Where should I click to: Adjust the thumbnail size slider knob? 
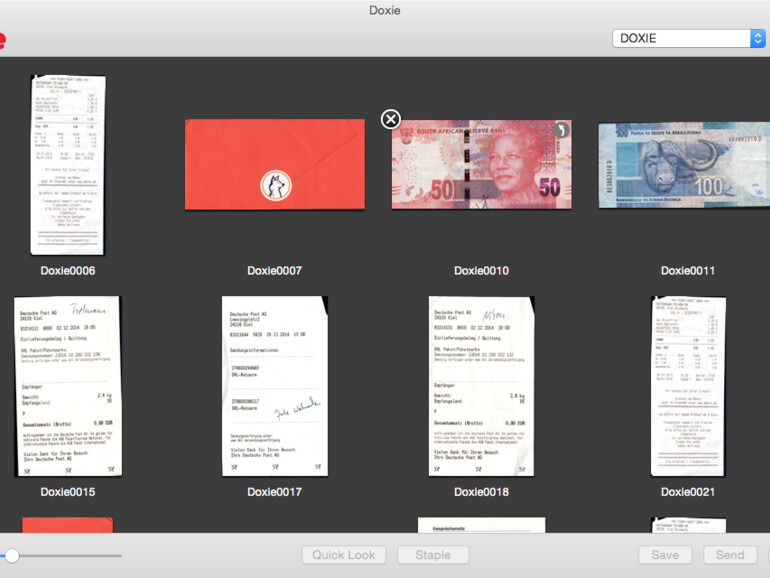pos(12,555)
